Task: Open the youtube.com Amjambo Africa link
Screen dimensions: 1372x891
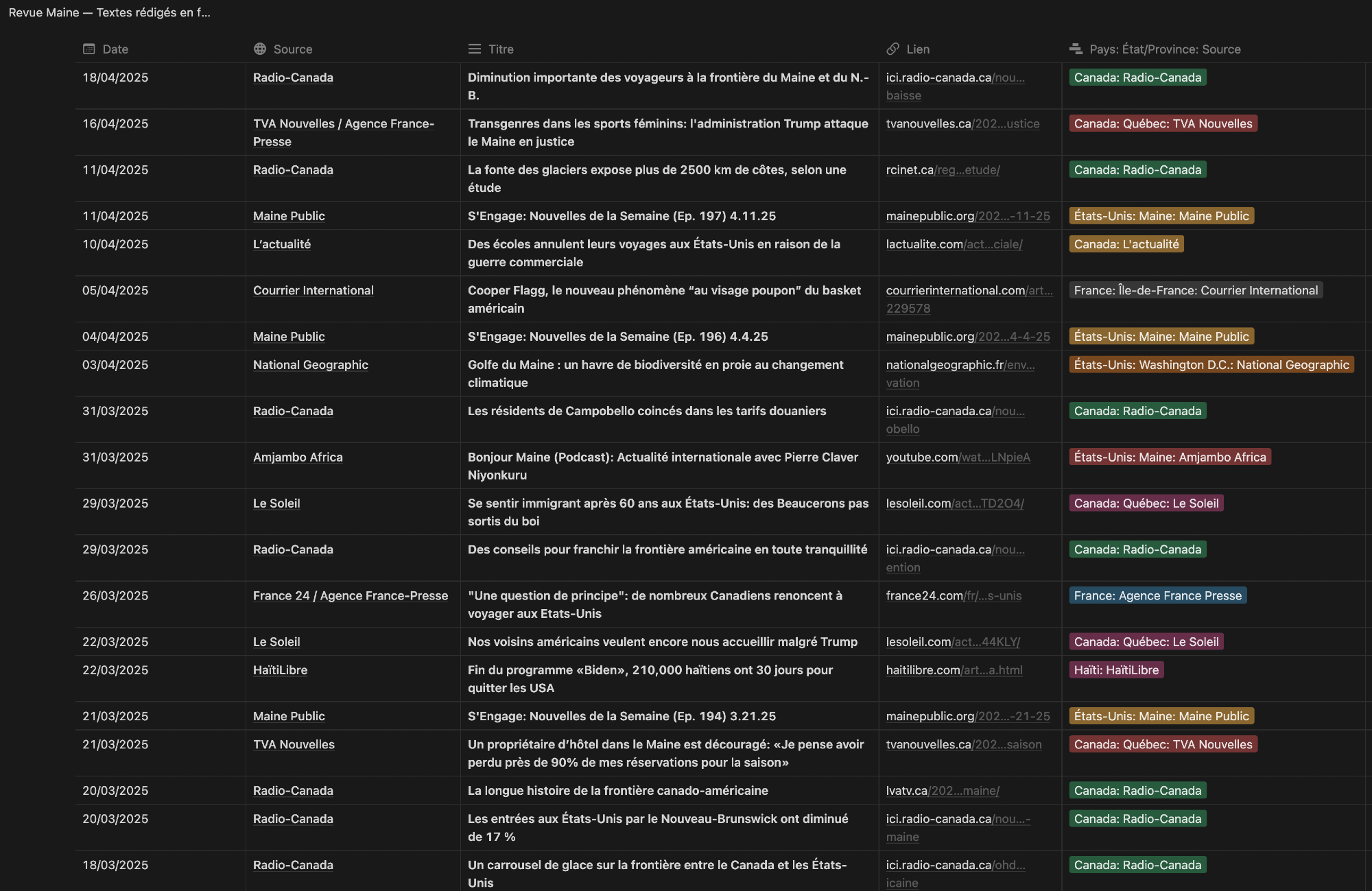Action: coord(958,457)
